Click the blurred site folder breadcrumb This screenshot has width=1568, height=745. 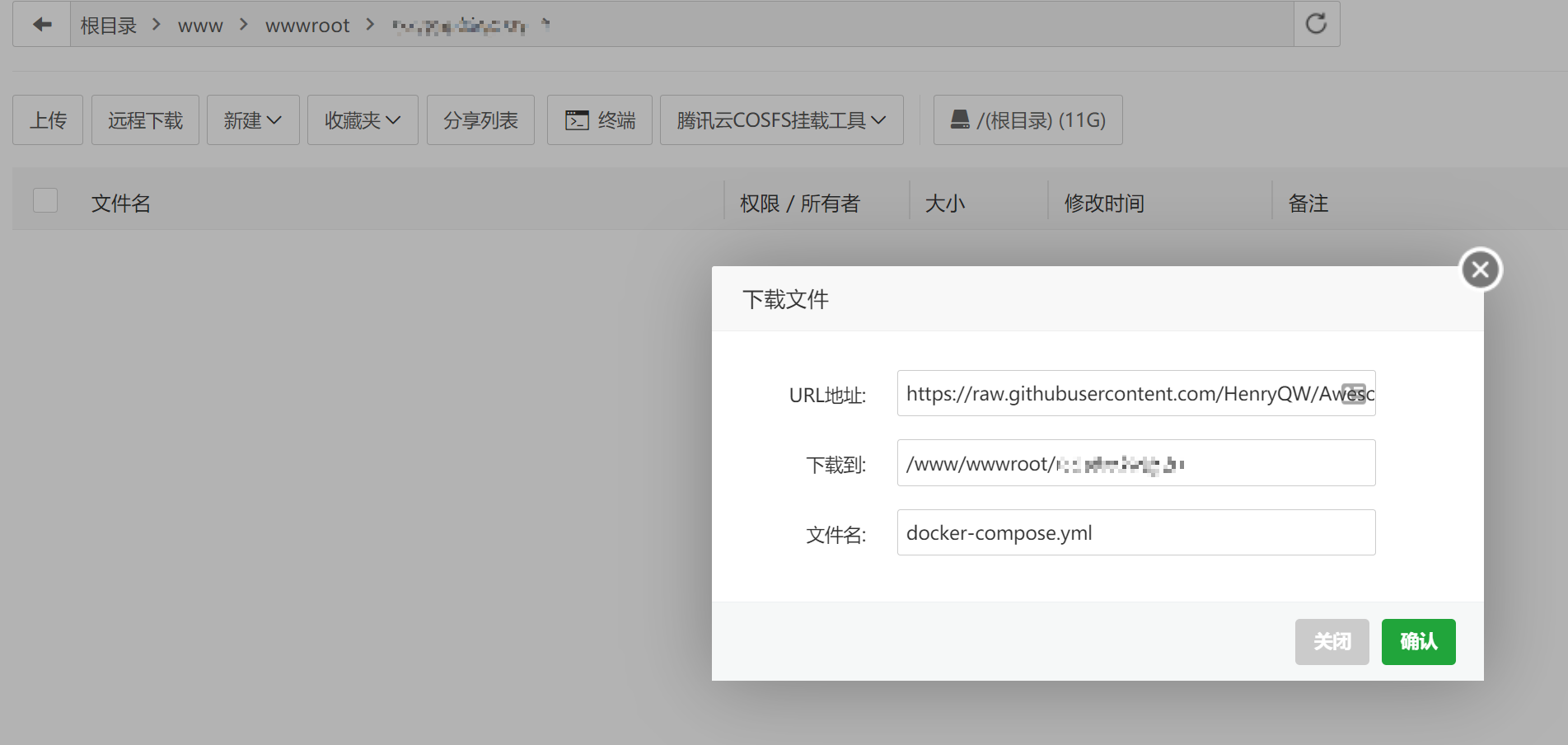pyautogui.click(x=459, y=26)
